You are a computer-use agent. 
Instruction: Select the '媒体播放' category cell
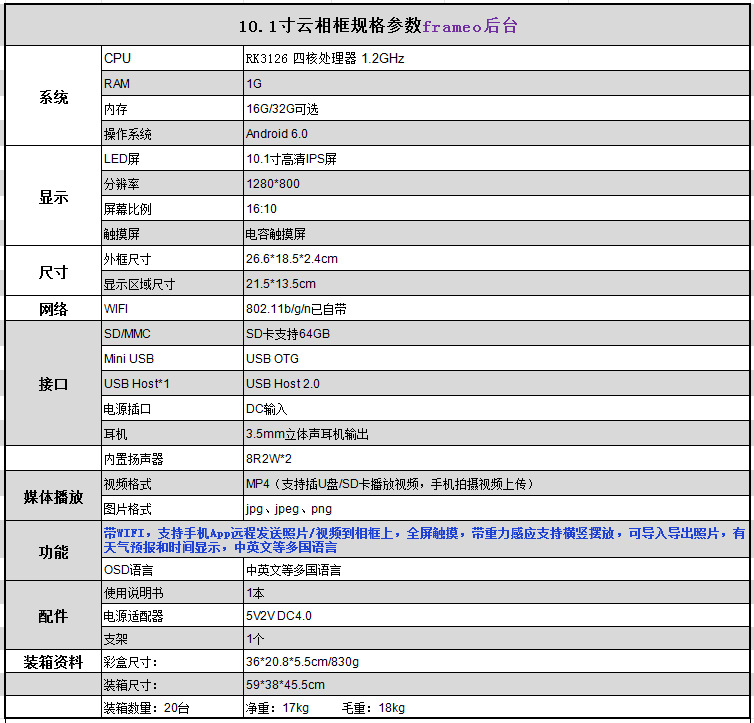tap(53, 496)
